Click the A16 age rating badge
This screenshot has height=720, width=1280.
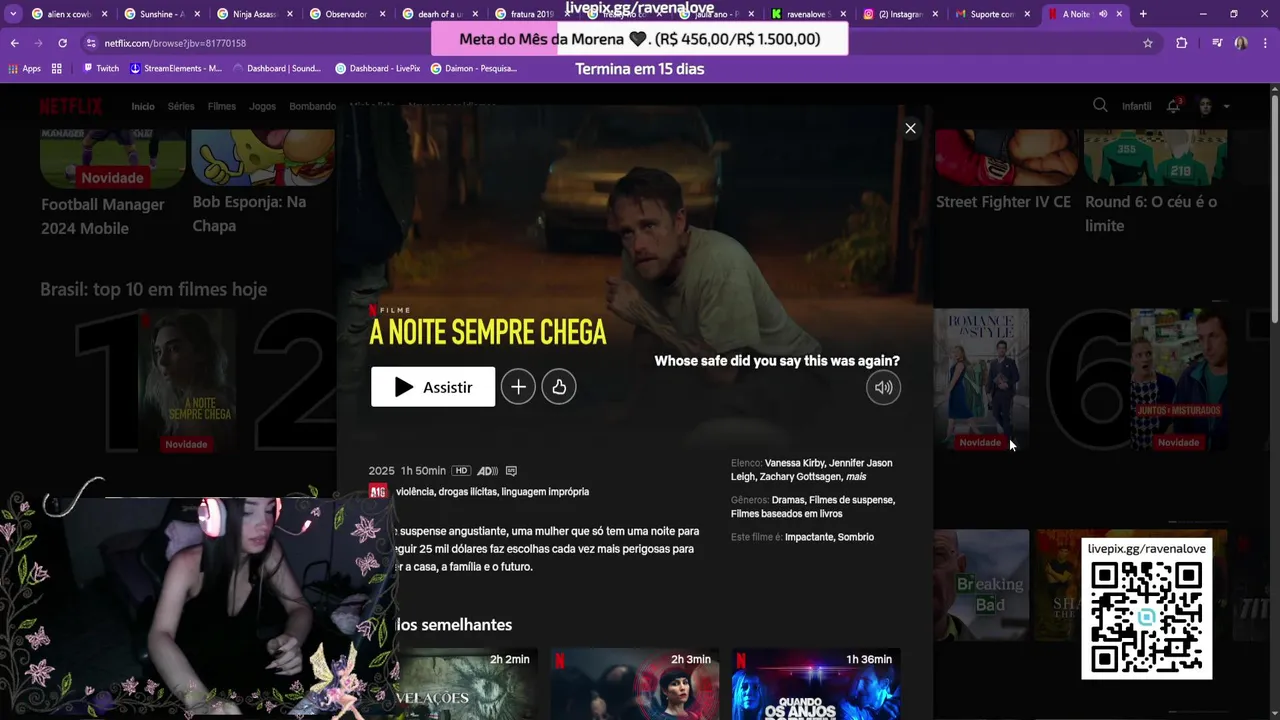pos(378,492)
